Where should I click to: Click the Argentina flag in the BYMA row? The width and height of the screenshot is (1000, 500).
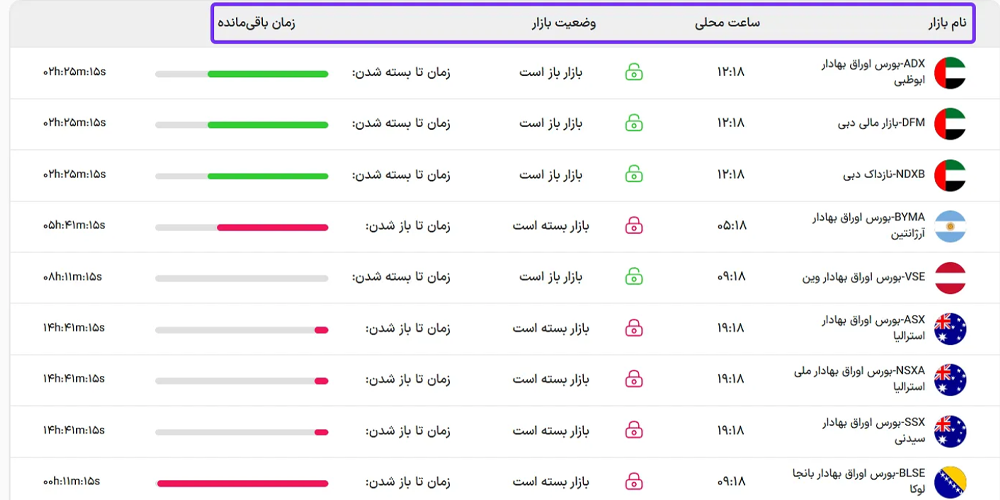point(949,226)
